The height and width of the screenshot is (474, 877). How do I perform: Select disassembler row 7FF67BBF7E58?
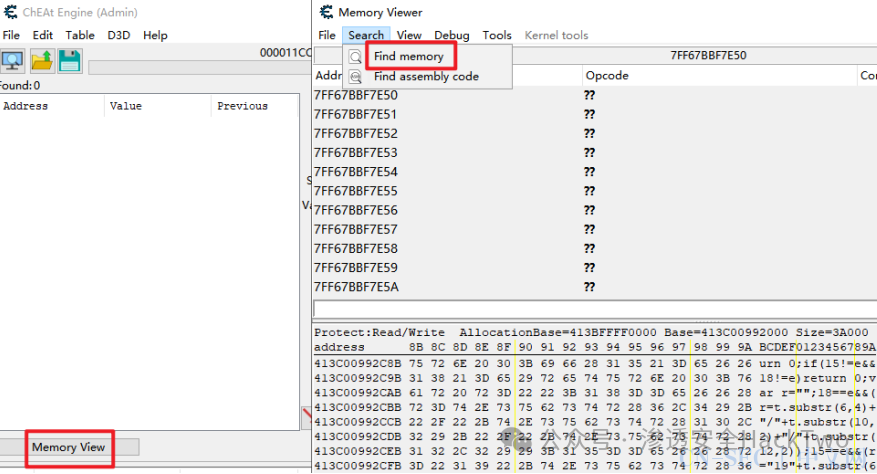click(x=595, y=248)
